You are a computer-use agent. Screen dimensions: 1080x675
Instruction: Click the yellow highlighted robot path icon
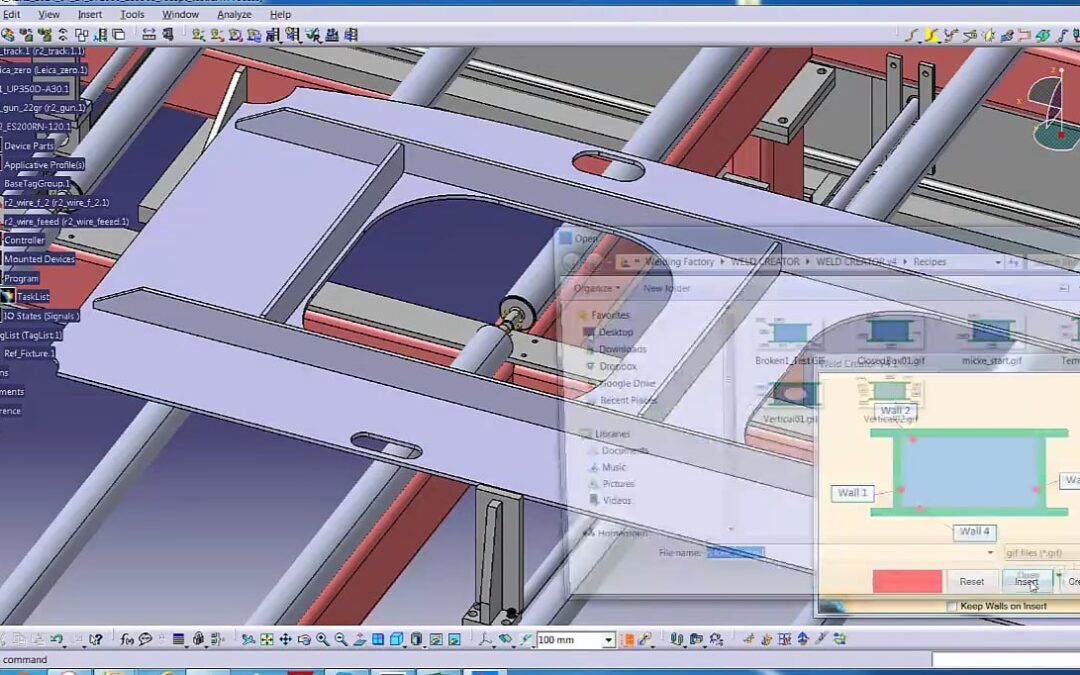point(932,35)
